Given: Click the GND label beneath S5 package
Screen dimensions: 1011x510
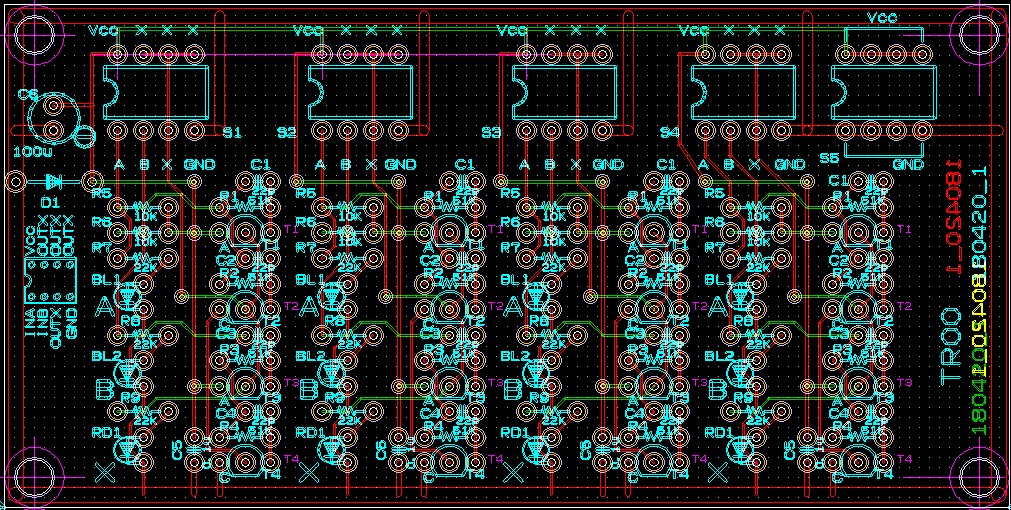Looking at the screenshot, I should pyautogui.click(x=908, y=165).
